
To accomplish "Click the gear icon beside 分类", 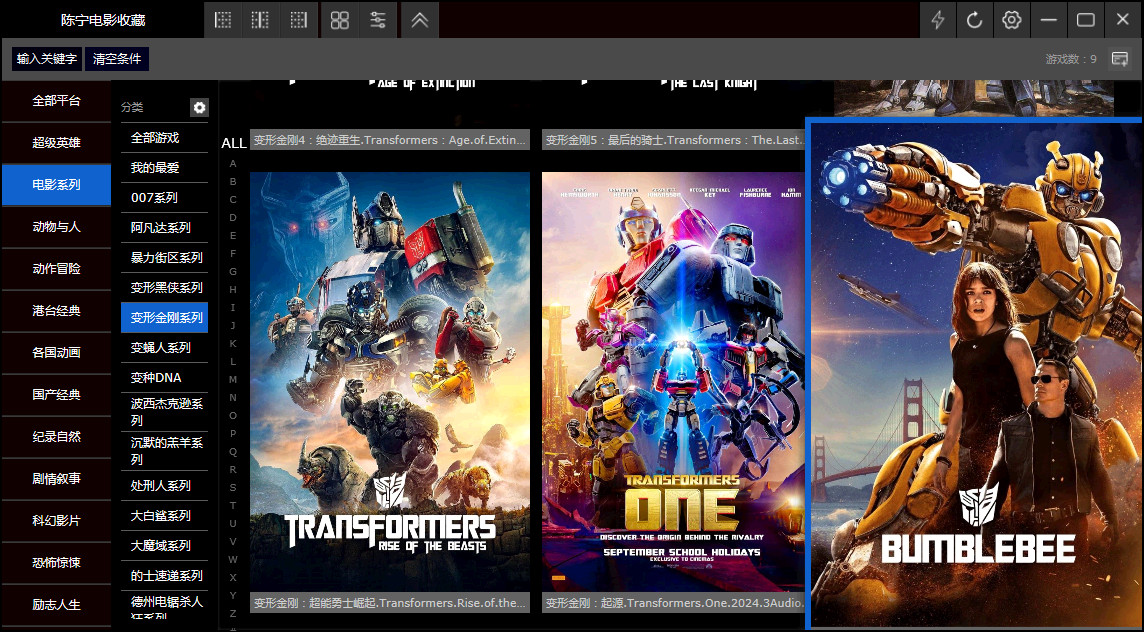I will pos(199,107).
